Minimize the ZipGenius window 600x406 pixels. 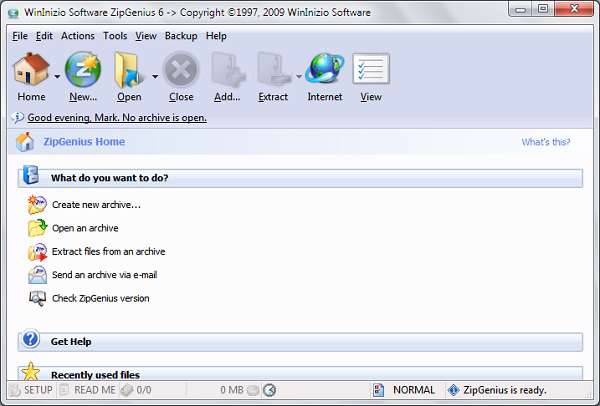click(521, 9)
